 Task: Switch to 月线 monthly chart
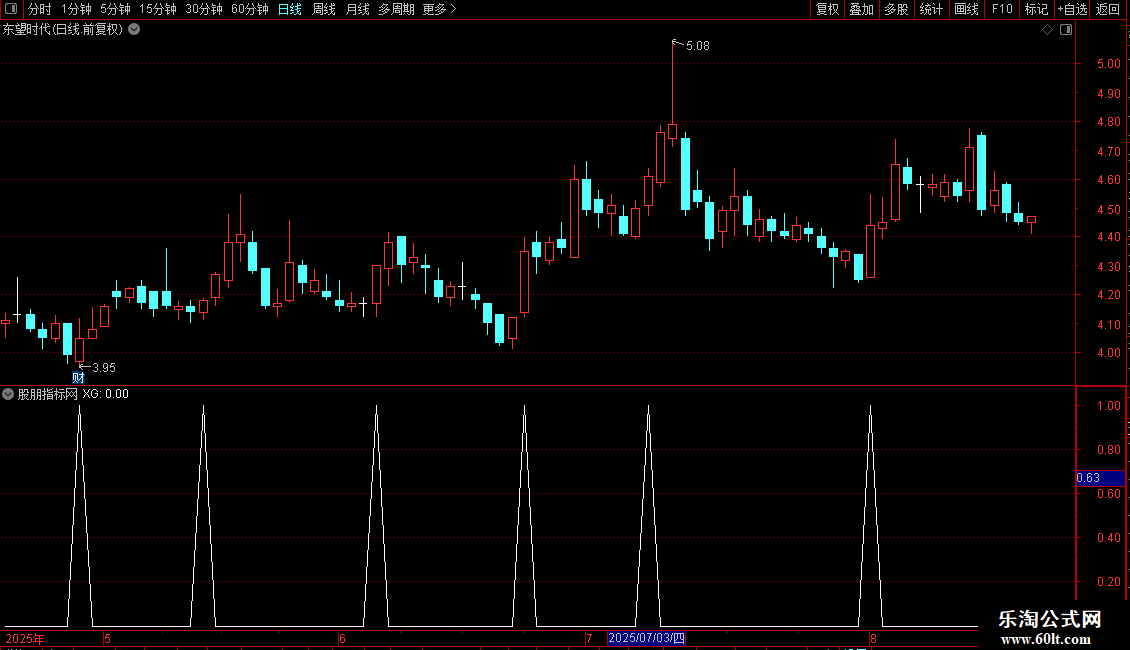[x=357, y=9]
